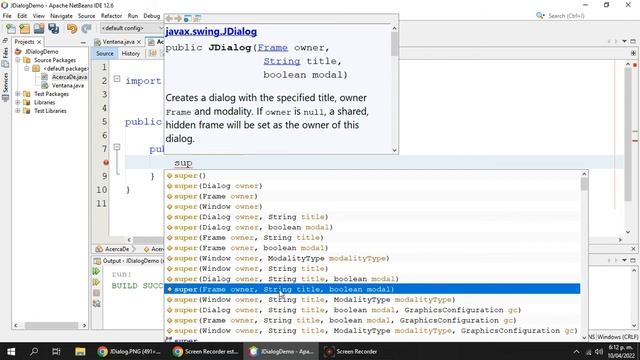Screen dimensions: 640x360
Task: Open the Files side panel tab
Action: tap(5, 53)
